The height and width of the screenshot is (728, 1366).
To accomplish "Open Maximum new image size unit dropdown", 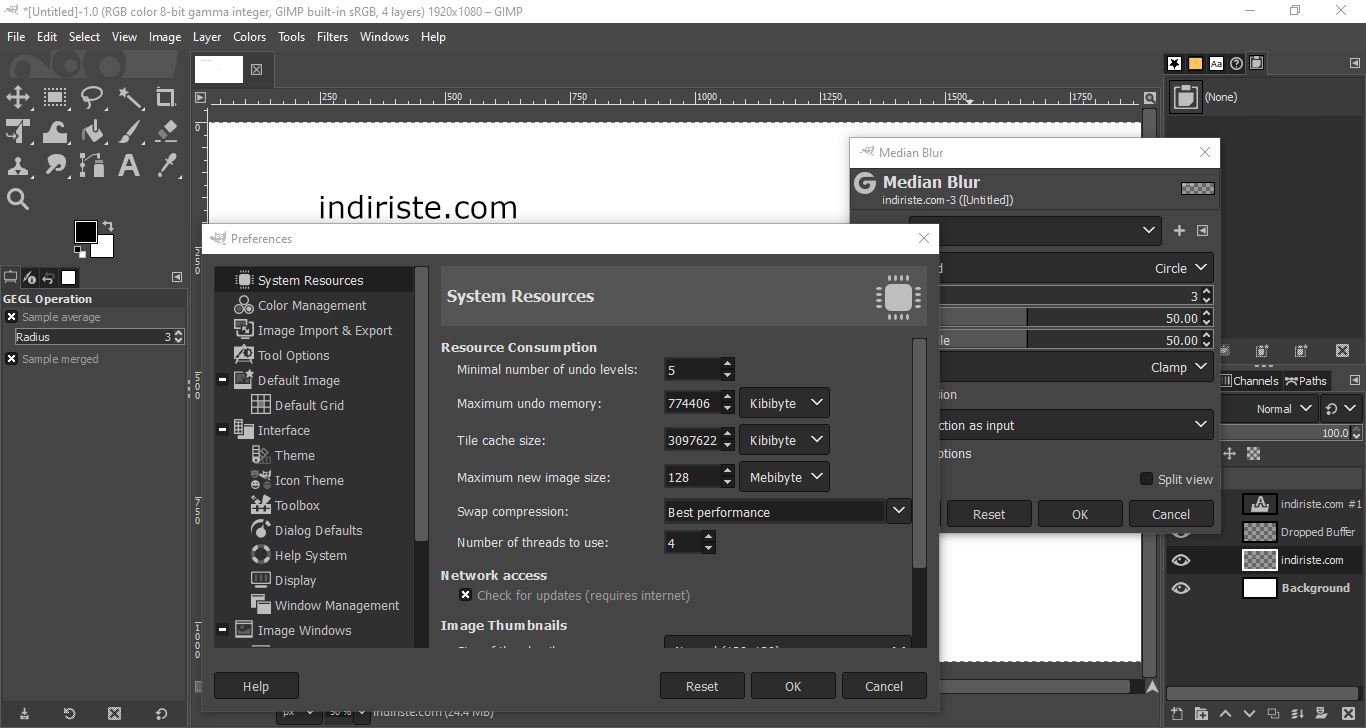I will pyautogui.click(x=784, y=477).
